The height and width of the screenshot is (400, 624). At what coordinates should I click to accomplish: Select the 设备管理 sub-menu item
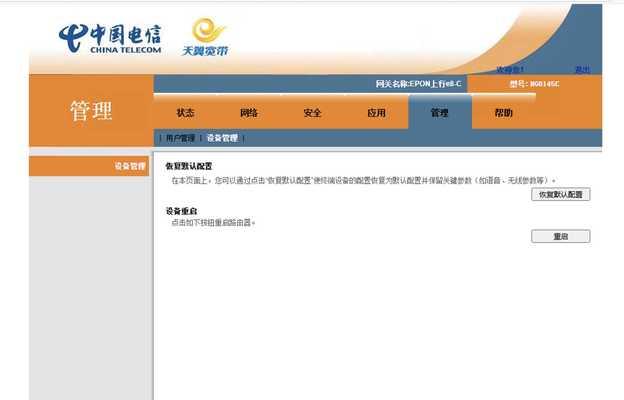coord(222,138)
